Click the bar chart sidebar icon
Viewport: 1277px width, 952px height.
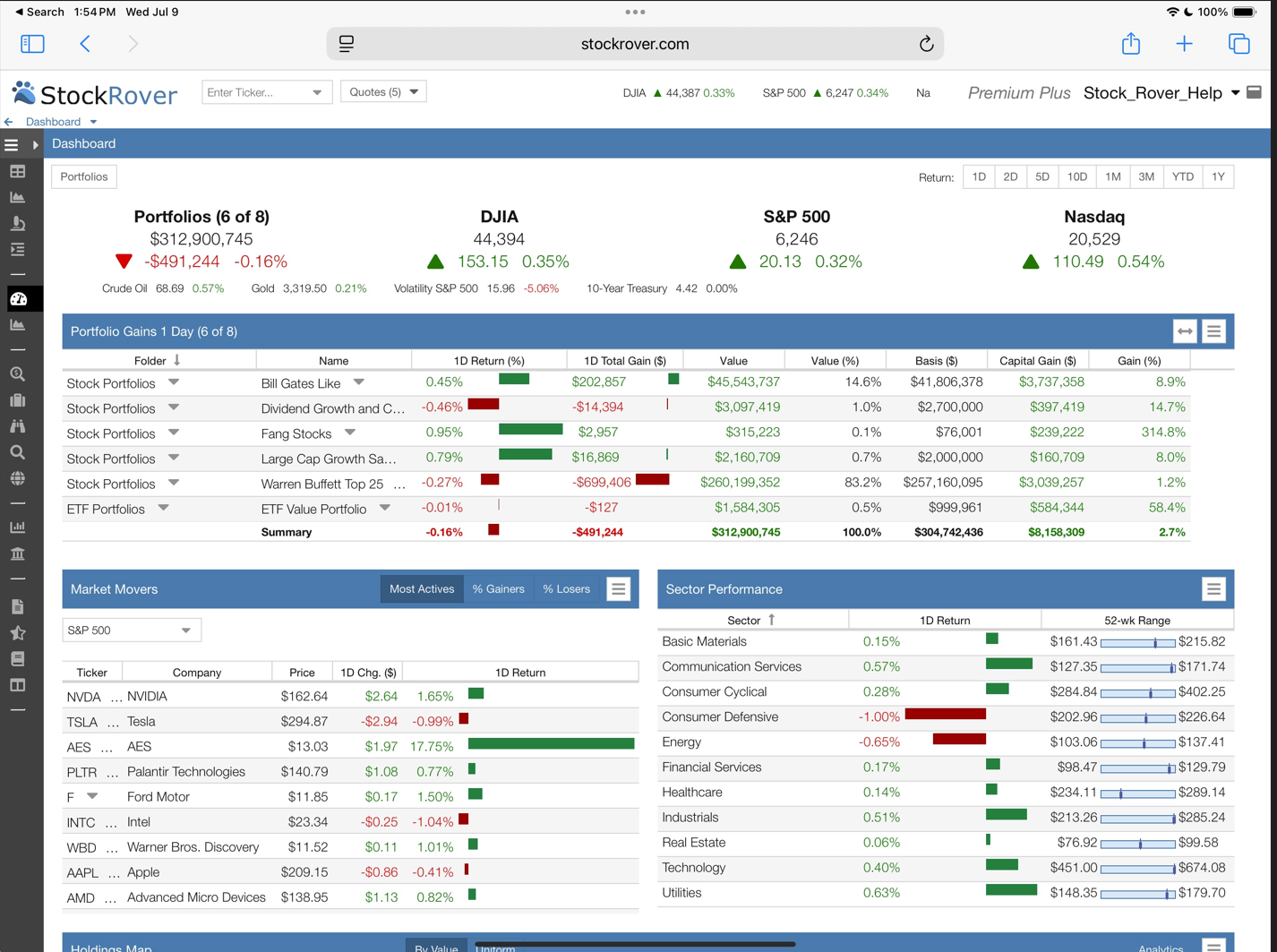tap(18, 527)
